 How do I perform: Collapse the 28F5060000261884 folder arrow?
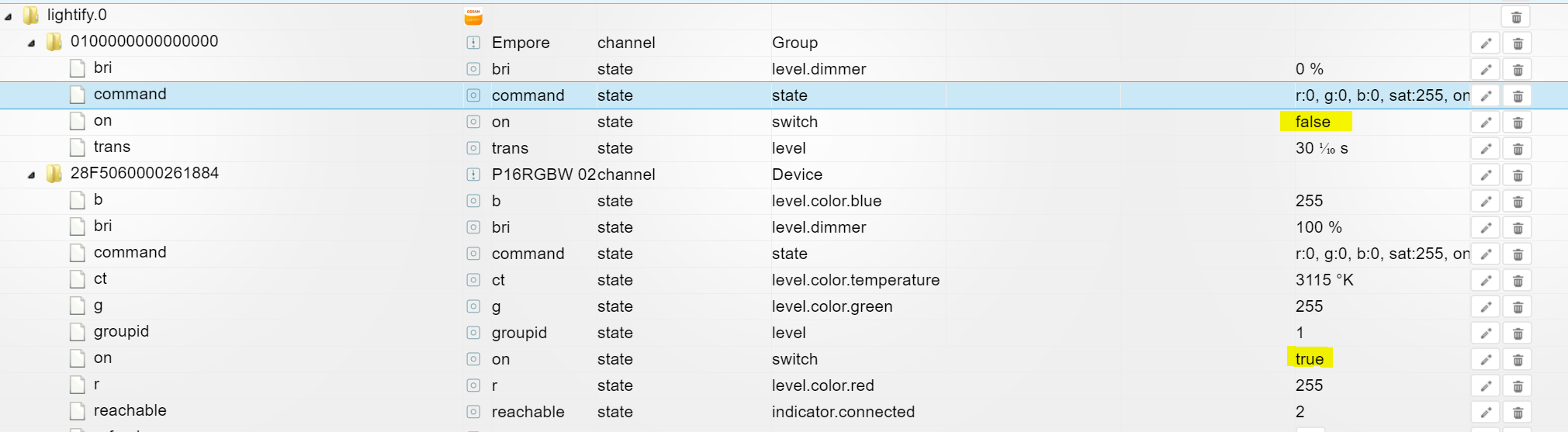coord(32,175)
